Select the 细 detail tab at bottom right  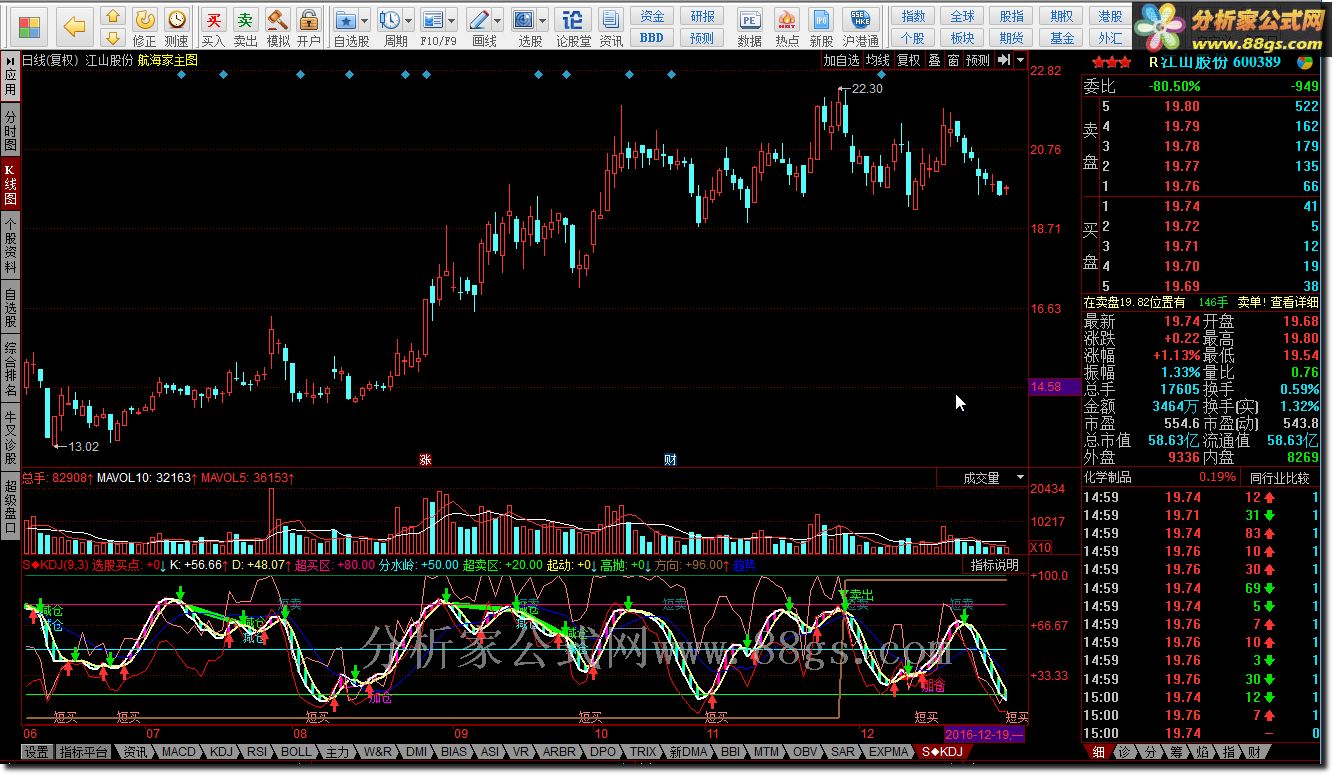[x=1097, y=752]
